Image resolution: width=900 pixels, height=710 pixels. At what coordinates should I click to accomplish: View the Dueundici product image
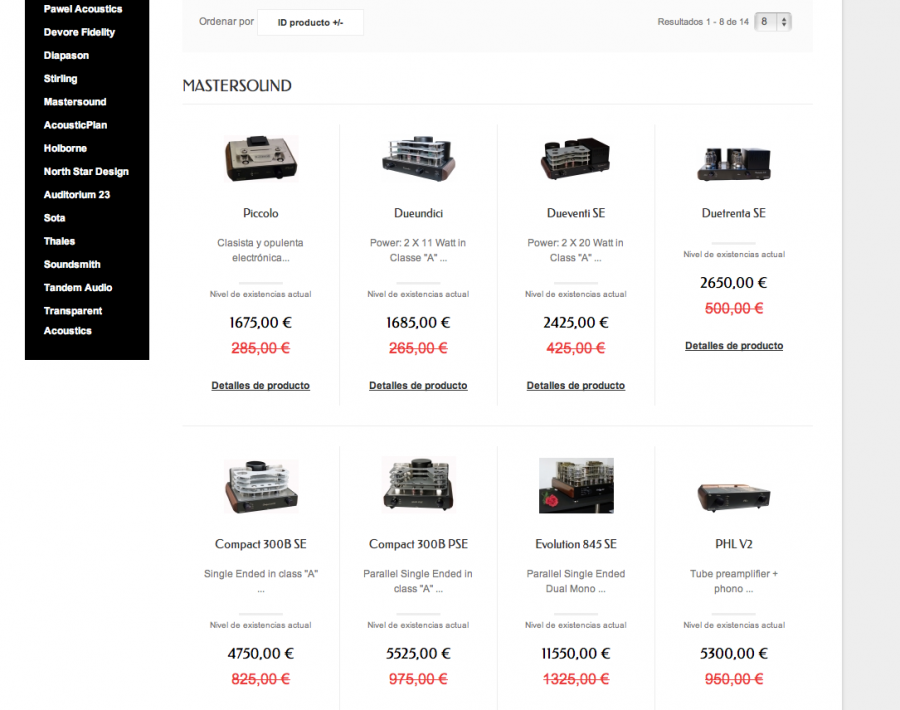tap(418, 158)
